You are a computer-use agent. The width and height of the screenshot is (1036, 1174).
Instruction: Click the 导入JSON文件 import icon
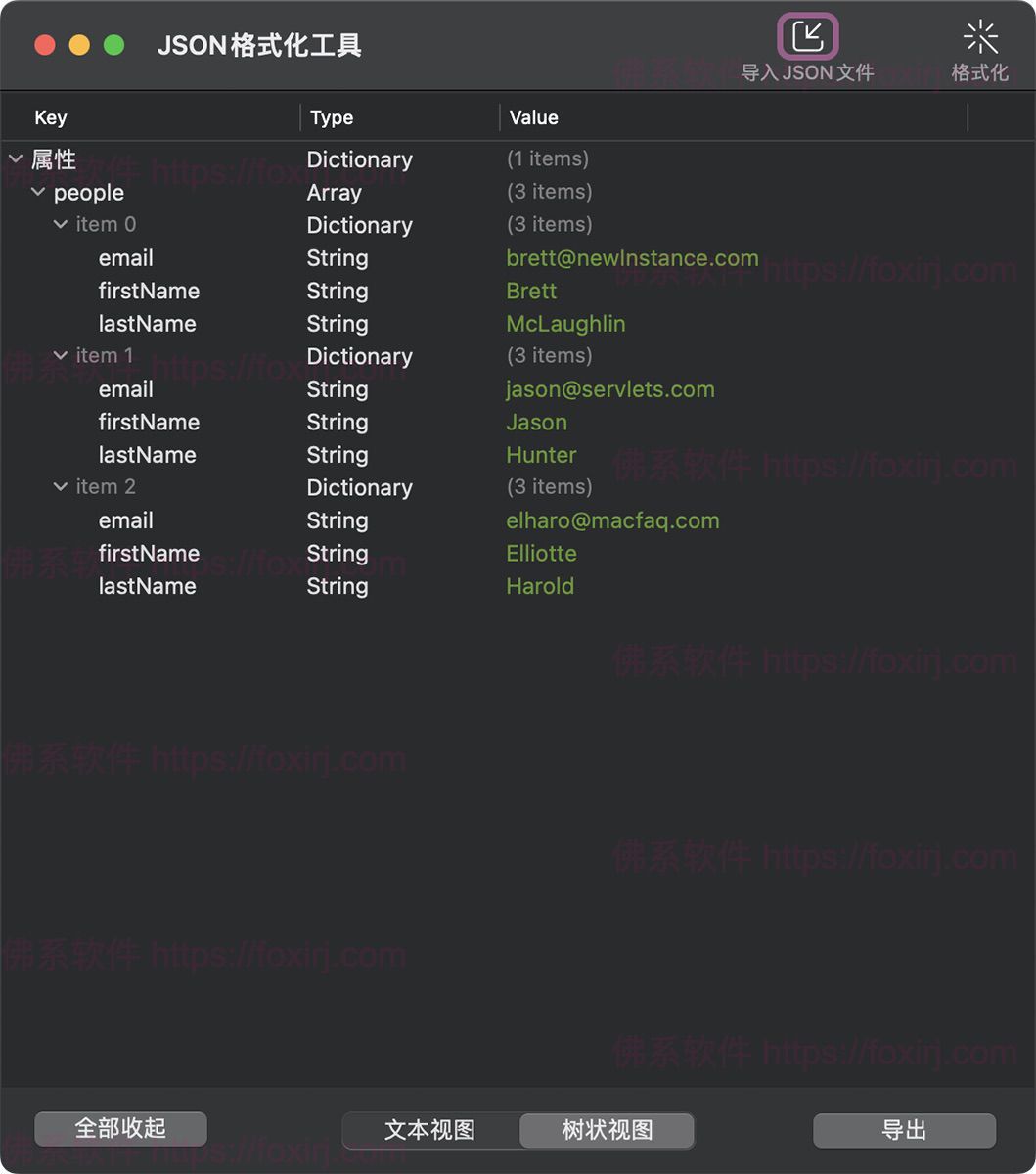point(807,37)
